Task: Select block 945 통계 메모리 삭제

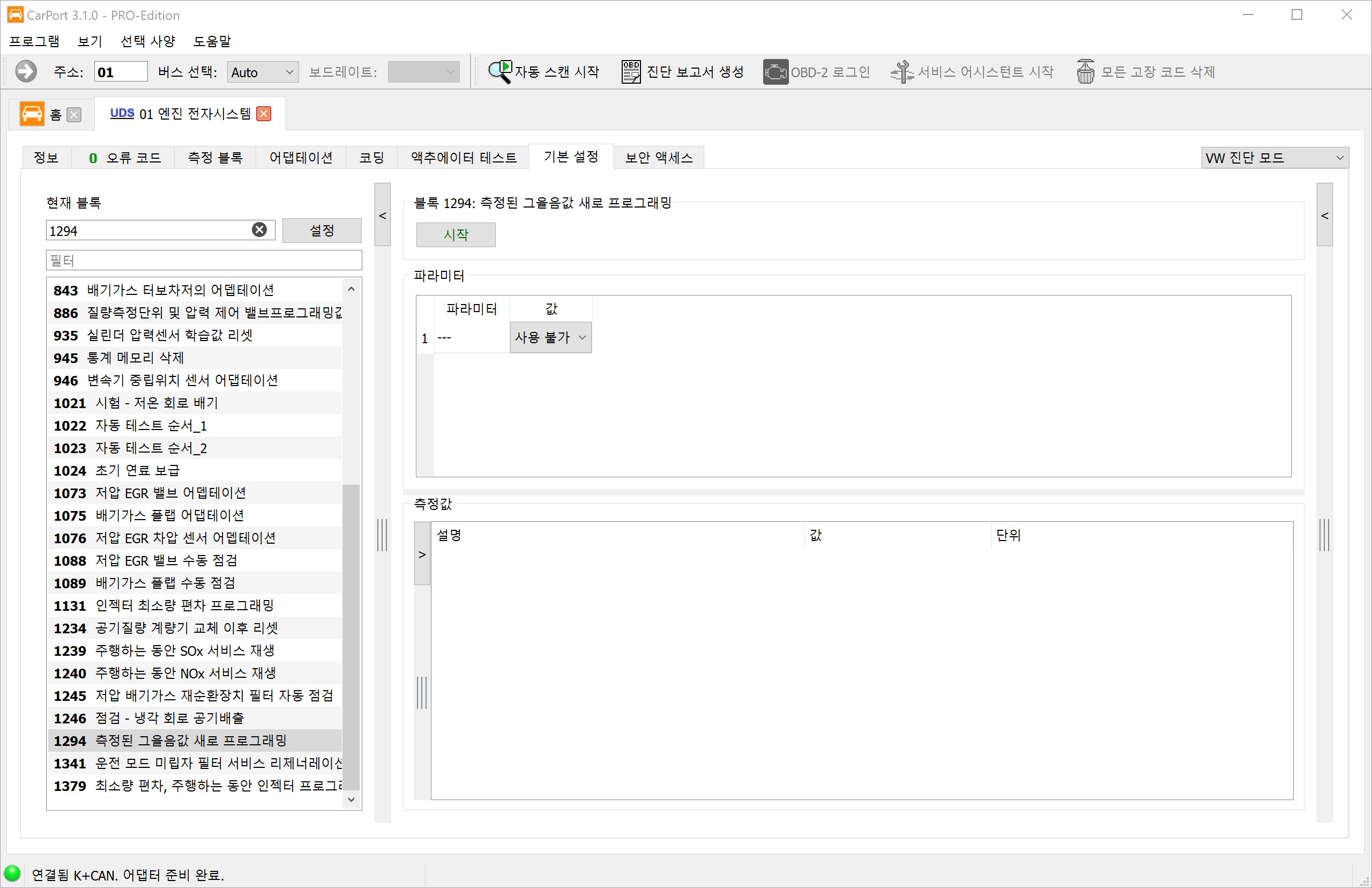Action: tap(195, 358)
